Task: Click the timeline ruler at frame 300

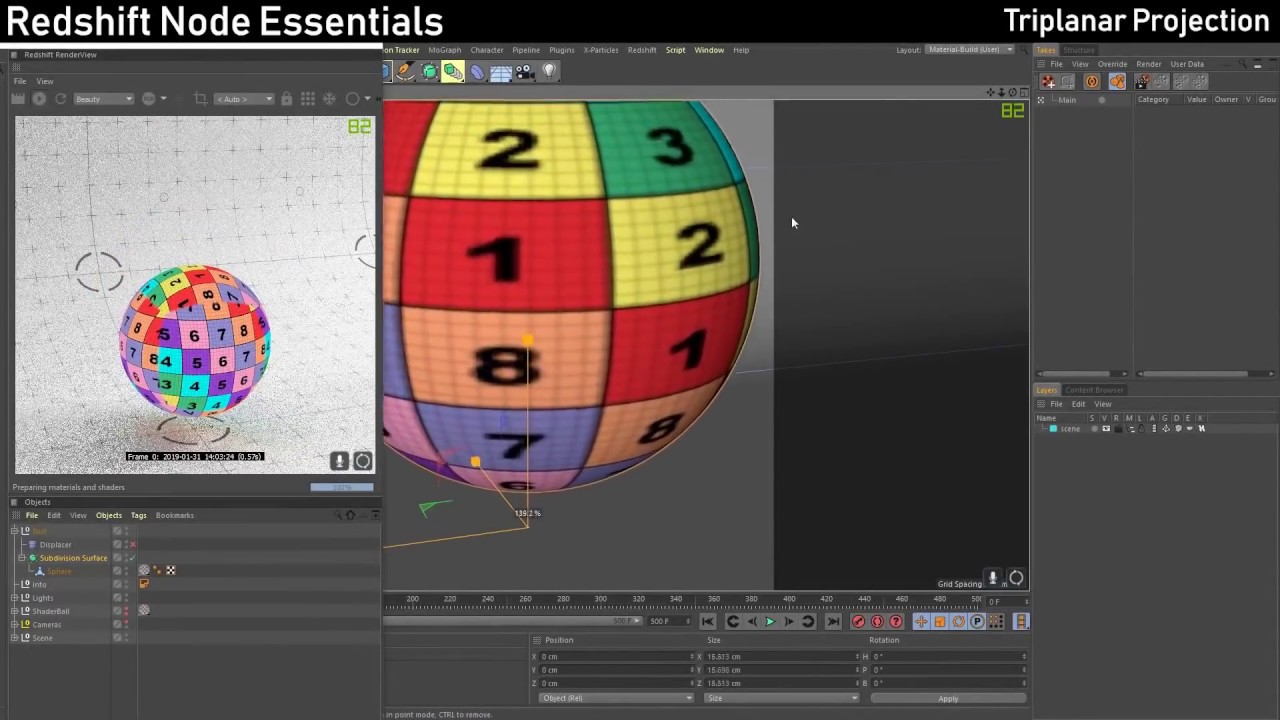Action: pyautogui.click(x=600, y=600)
